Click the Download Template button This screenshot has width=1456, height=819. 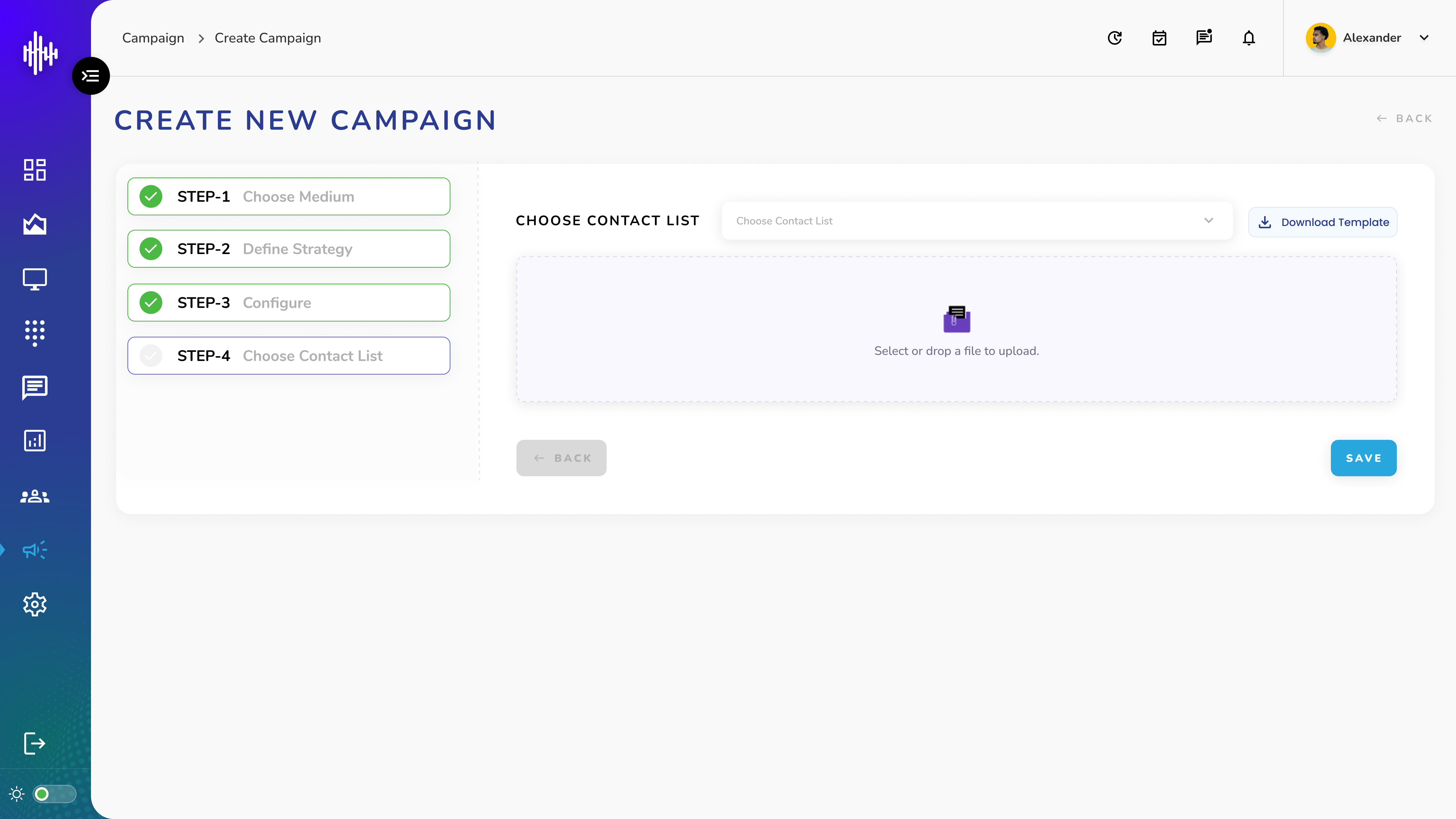click(x=1323, y=222)
